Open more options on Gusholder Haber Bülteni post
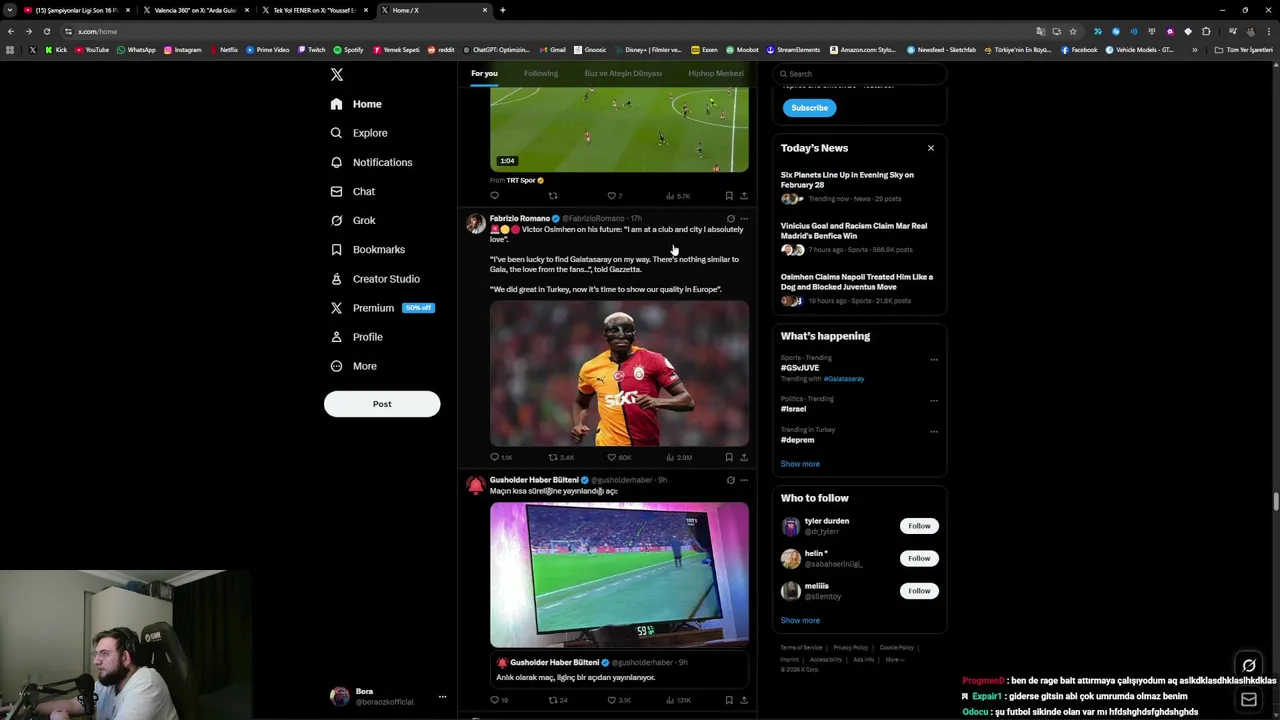The width and height of the screenshot is (1280, 720). 744,480
